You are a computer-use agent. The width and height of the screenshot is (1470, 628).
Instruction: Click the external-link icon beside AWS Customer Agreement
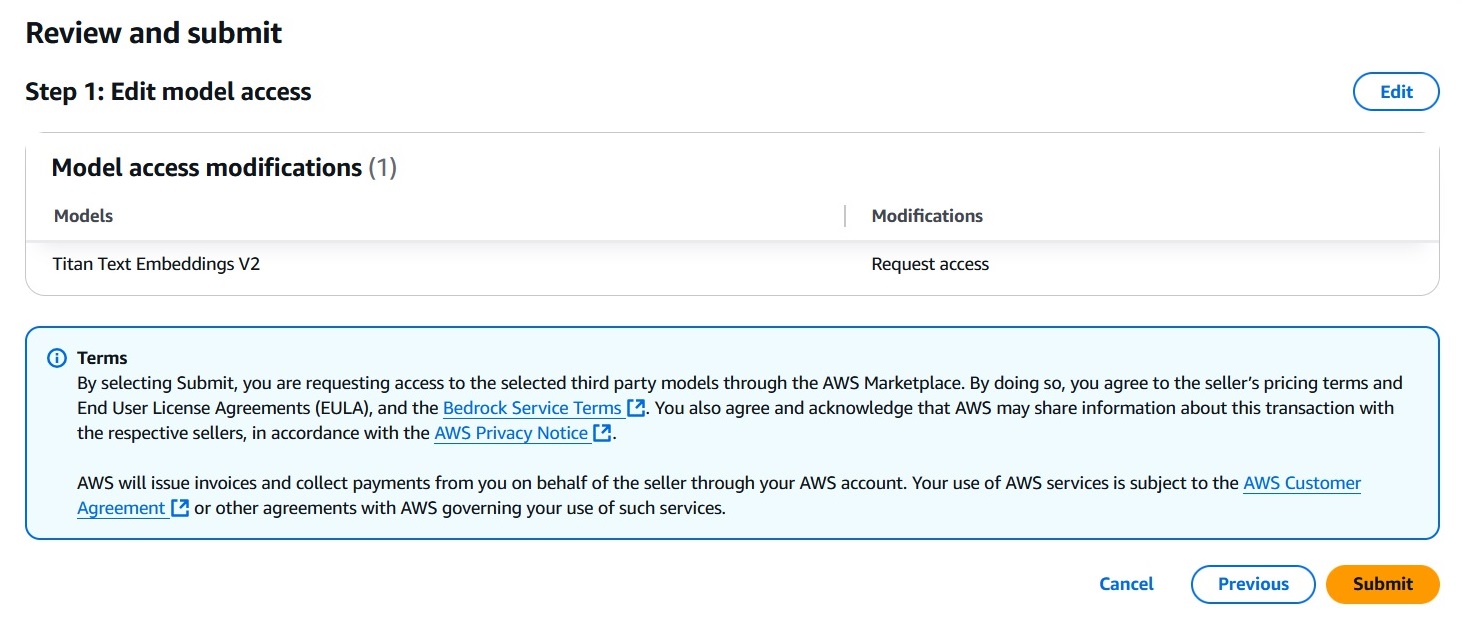coord(178,507)
